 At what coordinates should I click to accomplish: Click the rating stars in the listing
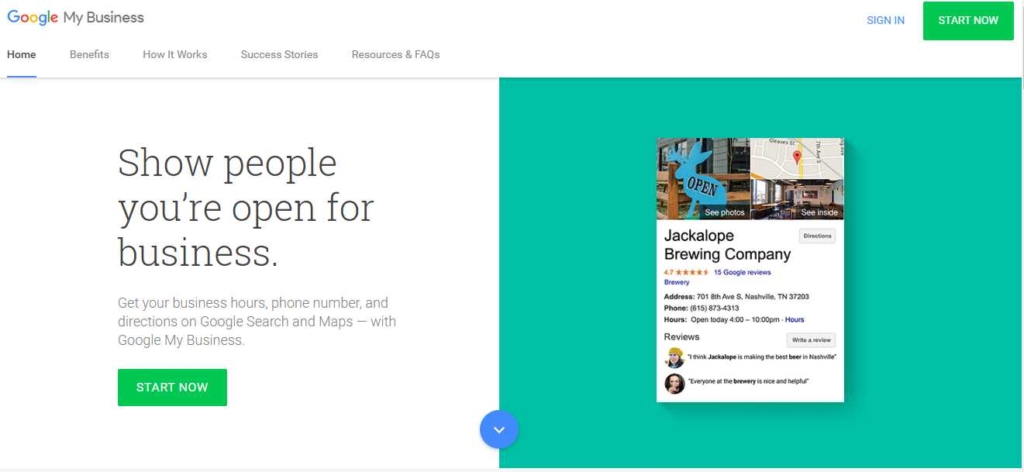692,272
